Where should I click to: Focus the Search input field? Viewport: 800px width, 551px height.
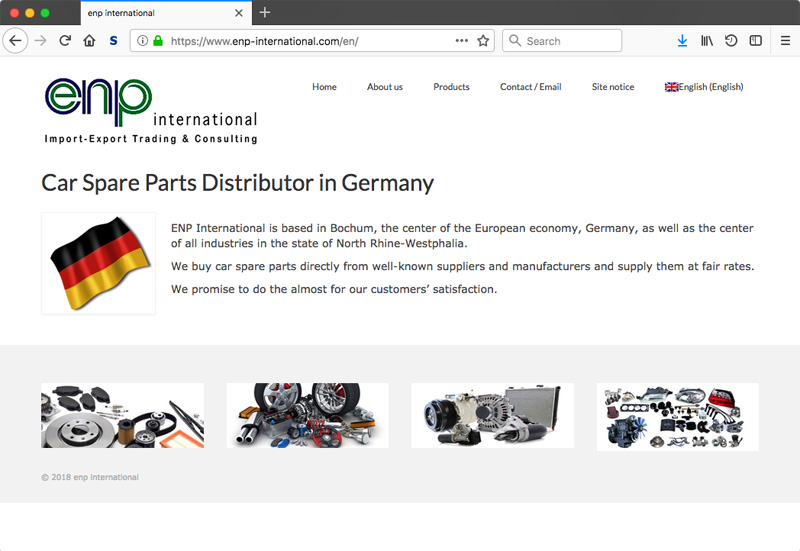click(562, 41)
